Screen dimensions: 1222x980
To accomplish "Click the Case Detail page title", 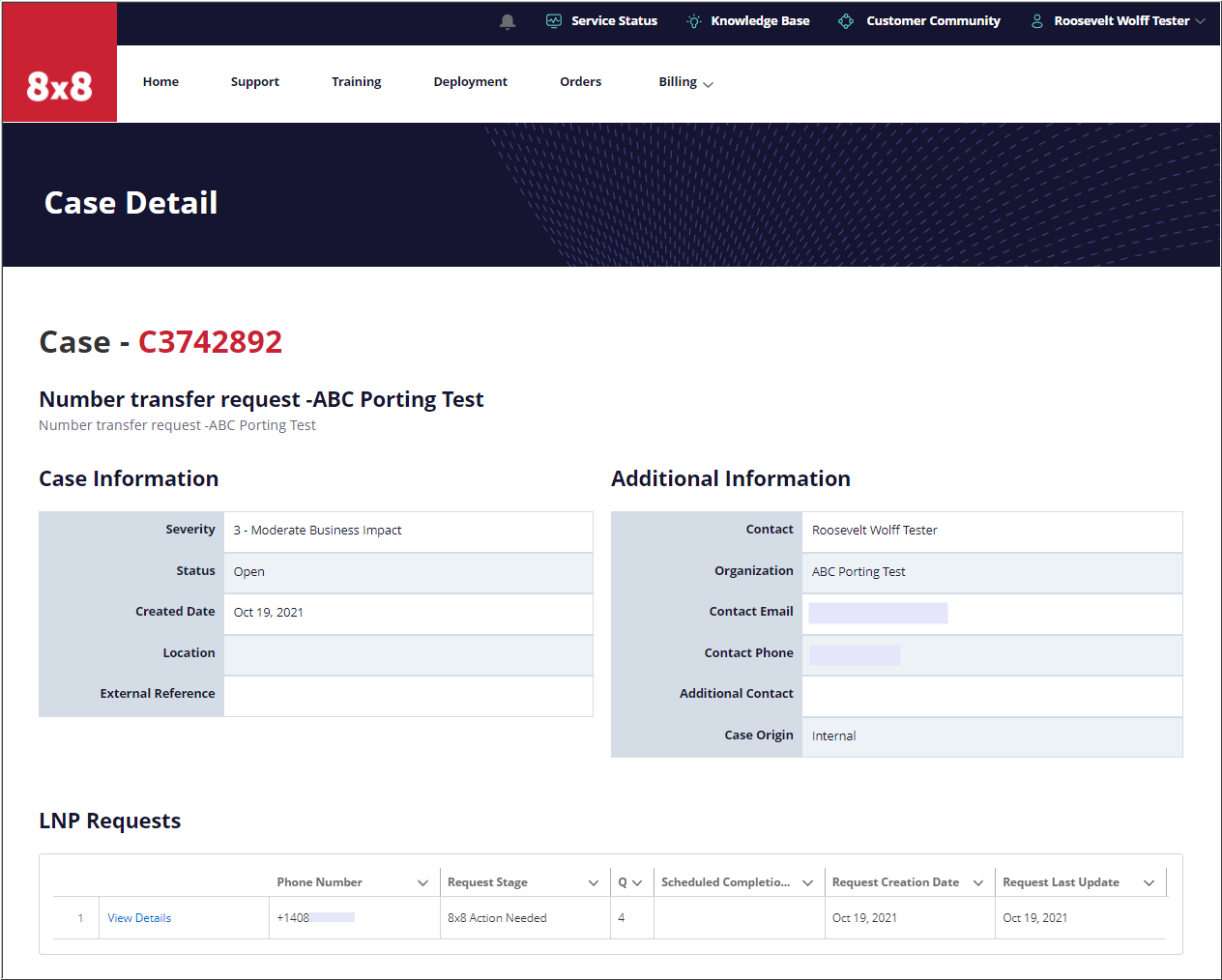I will click(x=131, y=203).
